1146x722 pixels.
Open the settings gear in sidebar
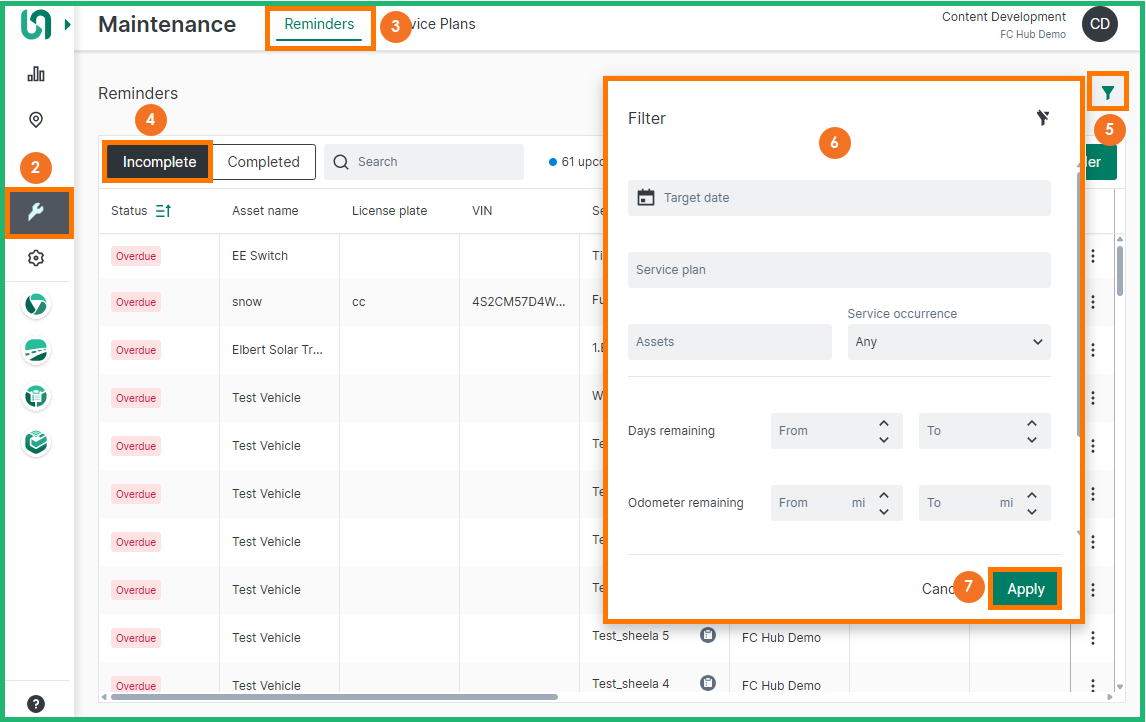[36, 258]
